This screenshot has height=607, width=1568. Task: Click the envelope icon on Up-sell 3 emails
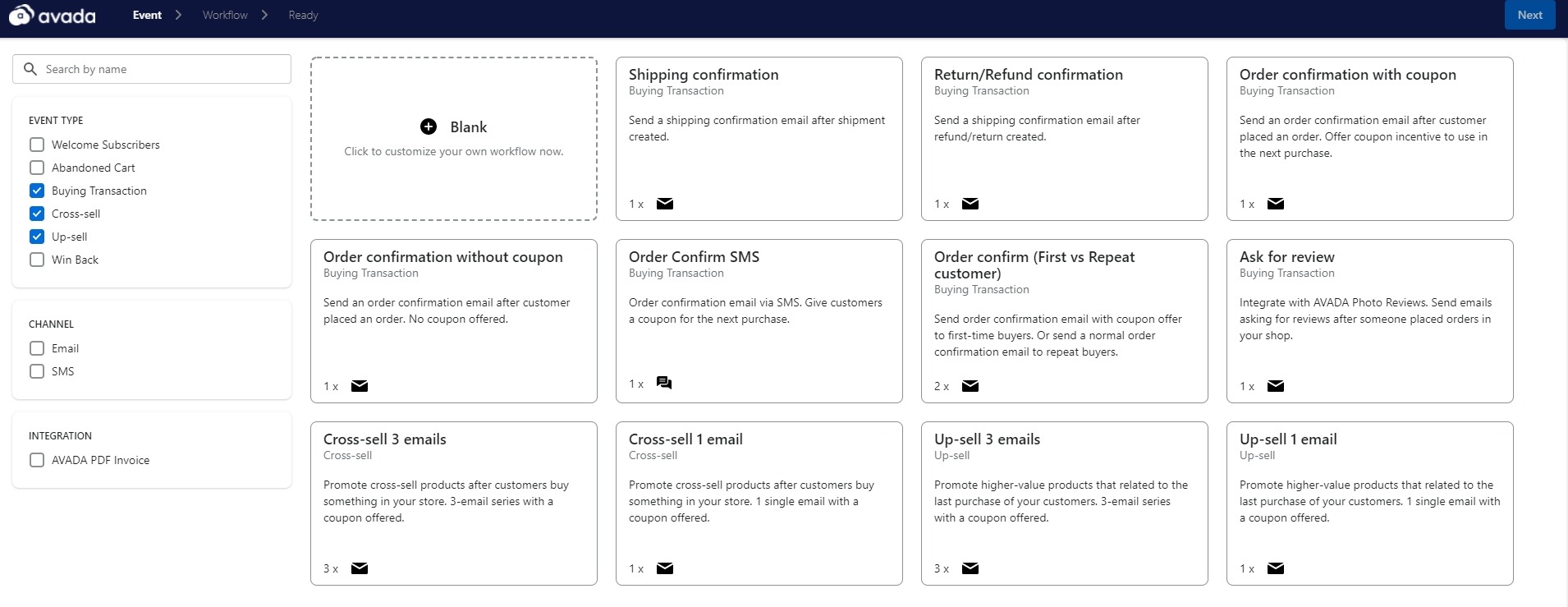tap(970, 568)
